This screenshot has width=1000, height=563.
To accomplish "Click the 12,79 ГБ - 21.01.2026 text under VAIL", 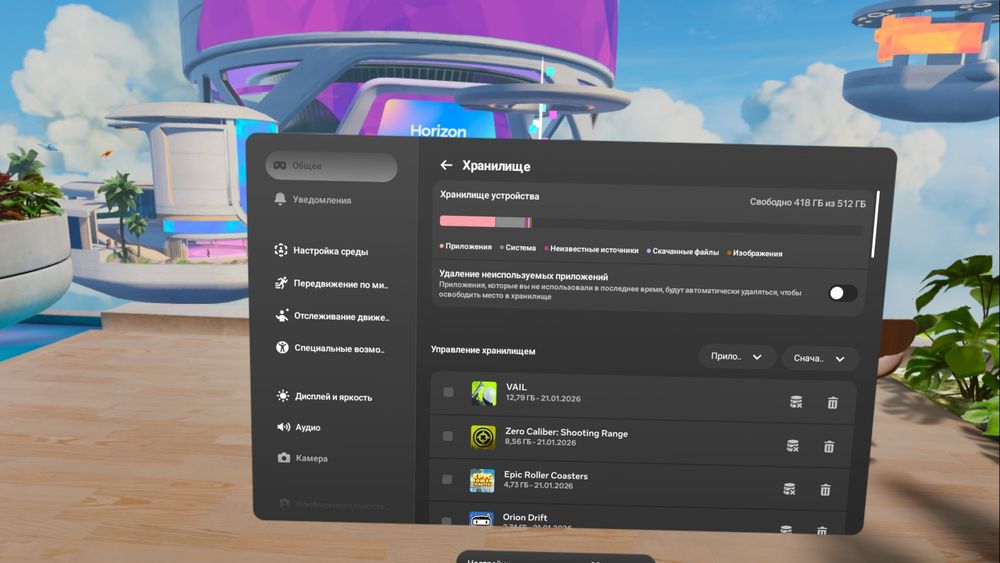I will coord(543,398).
